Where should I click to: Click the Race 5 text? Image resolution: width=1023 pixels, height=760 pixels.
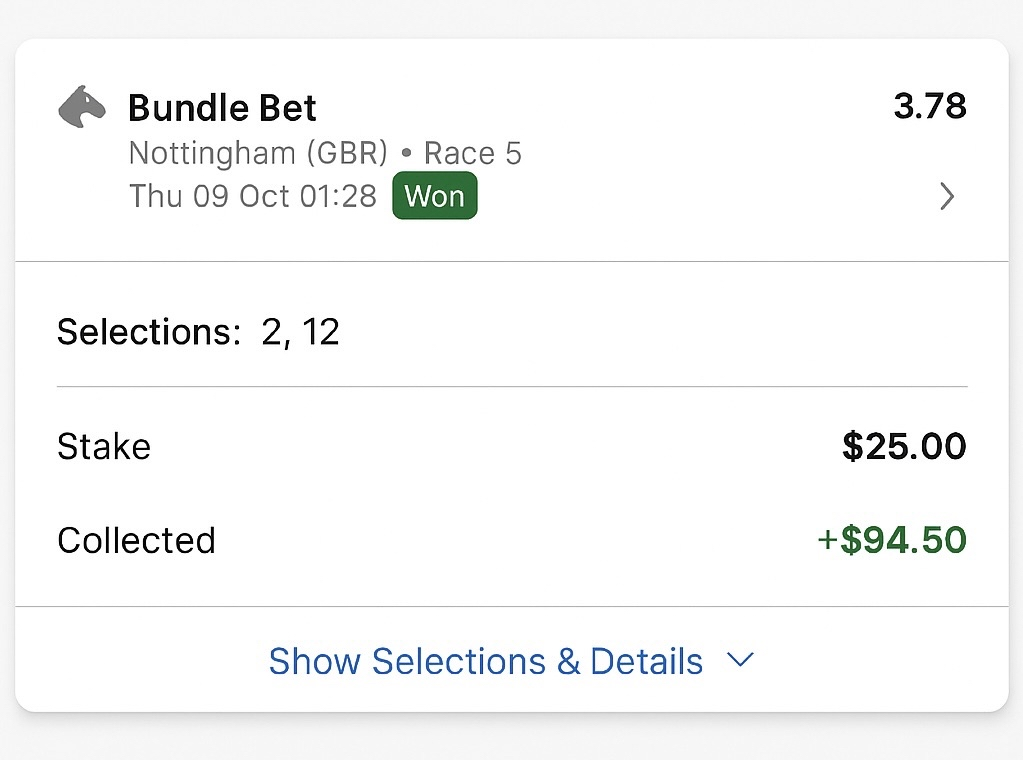pyautogui.click(x=473, y=153)
